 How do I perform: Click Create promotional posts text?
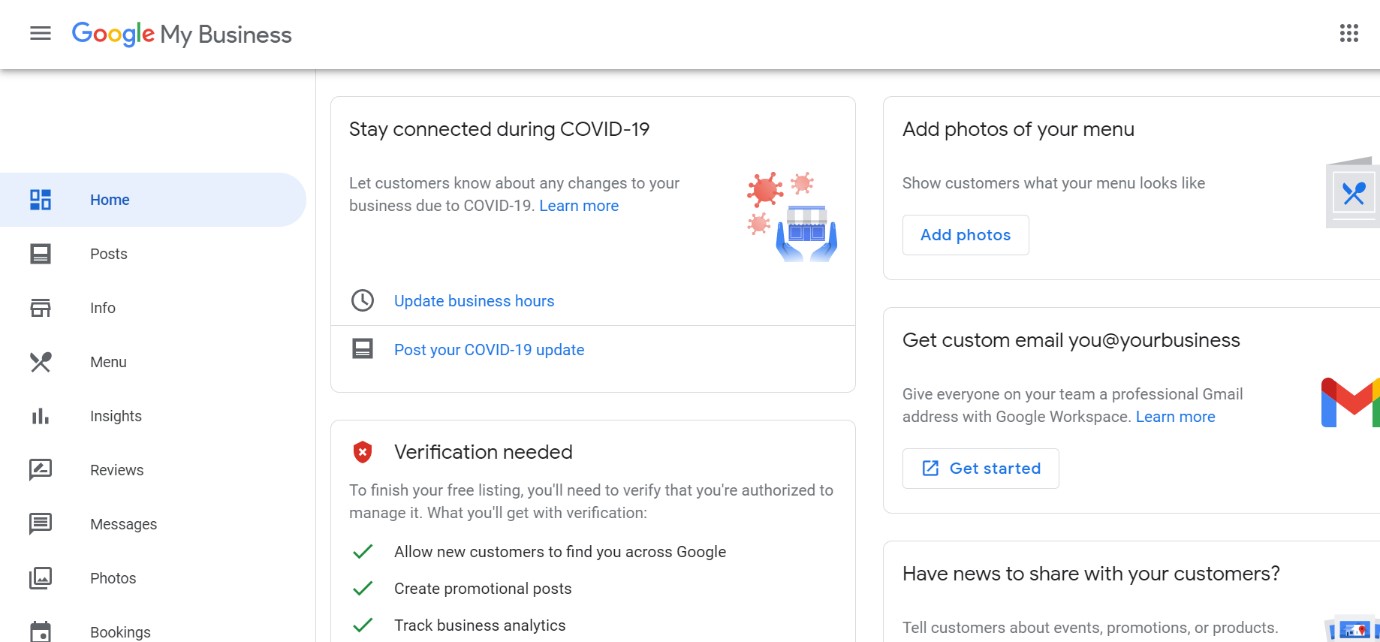[x=483, y=589]
